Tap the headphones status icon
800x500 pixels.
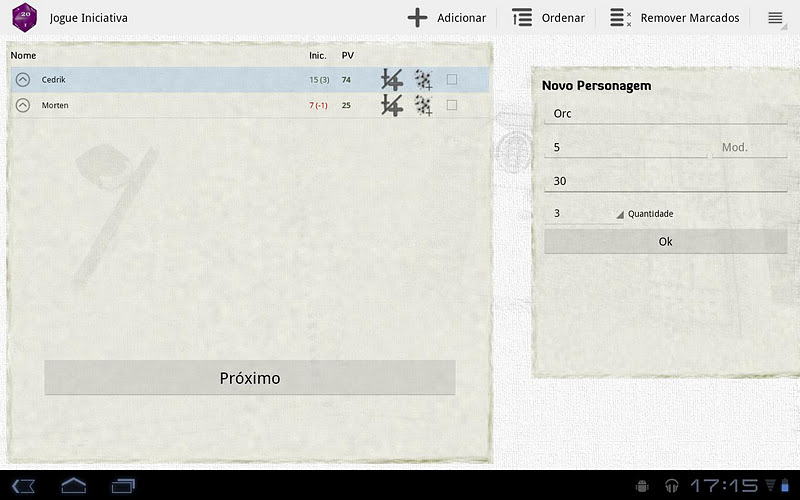pyautogui.click(x=671, y=486)
